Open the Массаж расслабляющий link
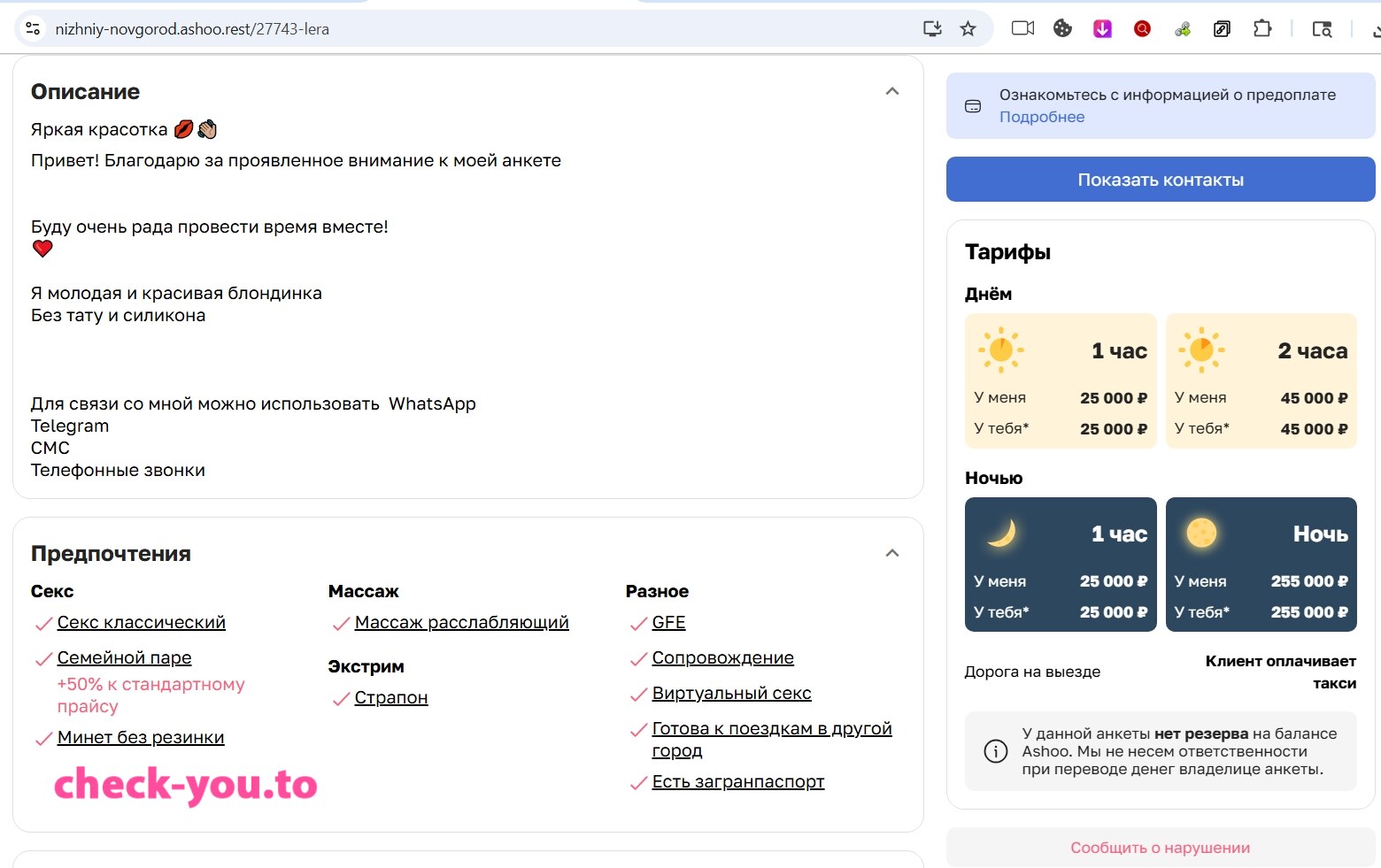This screenshot has width=1381, height=868. click(x=461, y=623)
